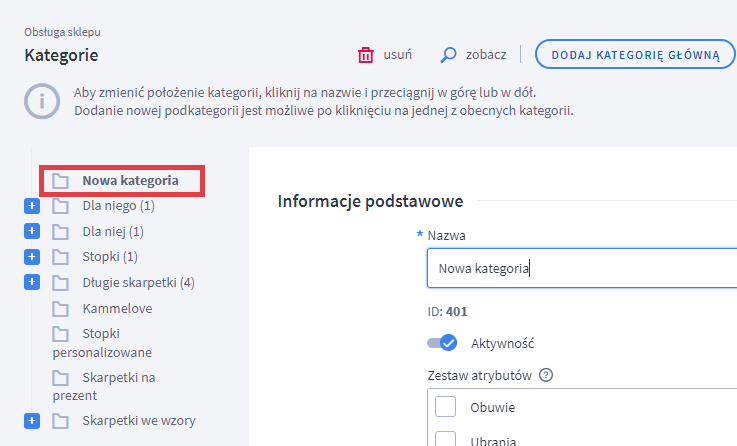Click the Kategorie page title
Viewport: 737px width, 446px height.
point(61,55)
